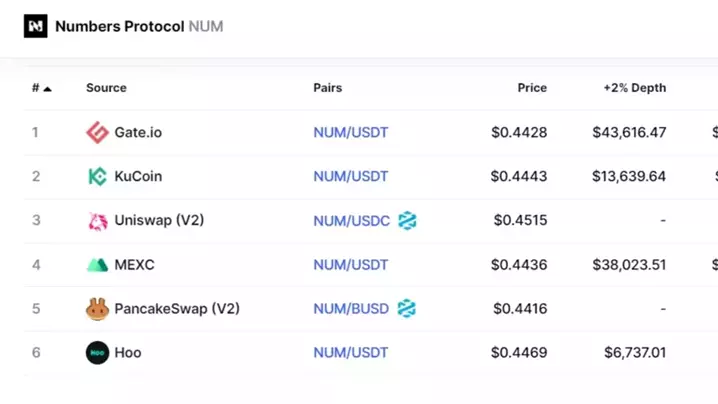The width and height of the screenshot is (718, 404).
Task: Click the DEX icon beside NUM/USDC
Action: 407,221
